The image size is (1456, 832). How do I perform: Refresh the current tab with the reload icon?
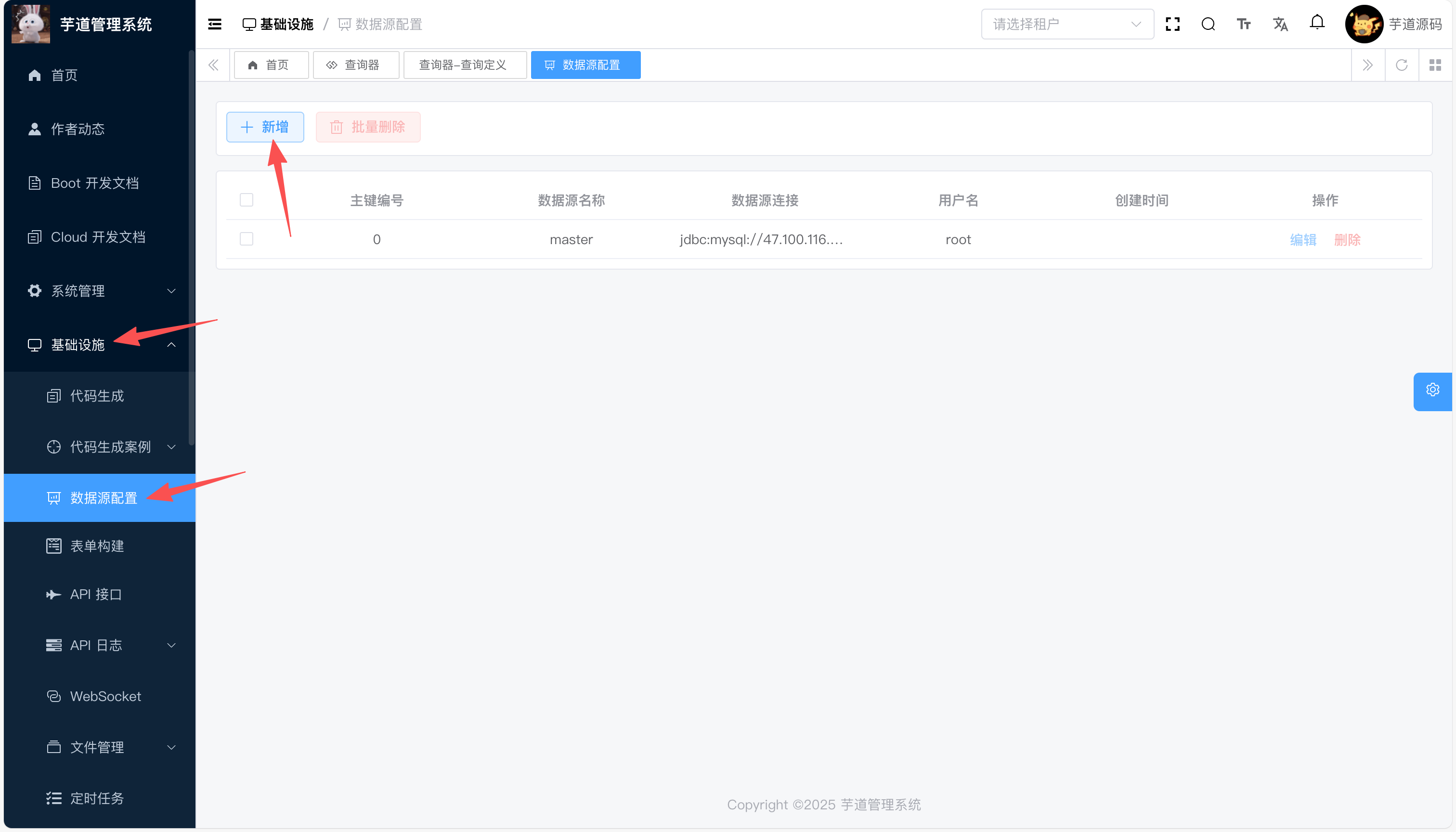[1402, 65]
